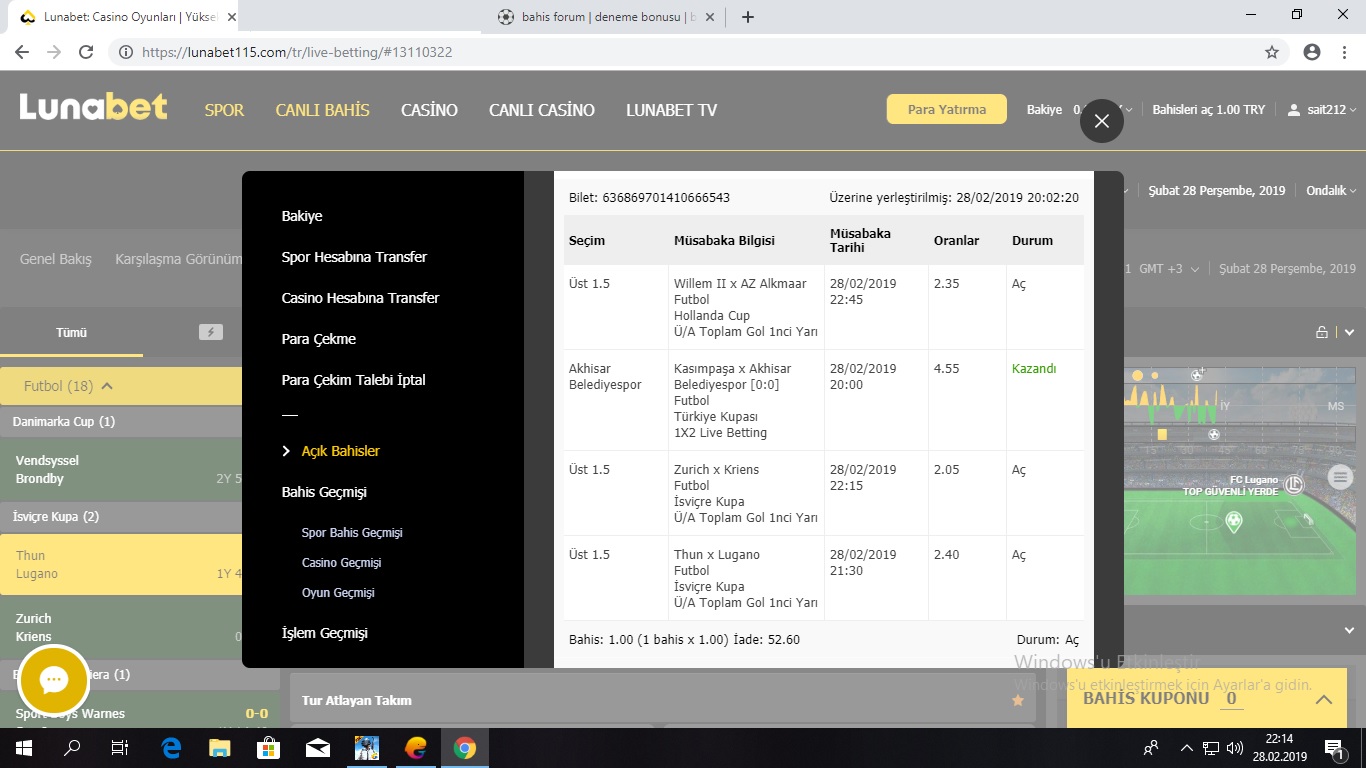Viewport: 1366px width, 768px height.
Task: Click the browser address bar URL
Action: (297, 52)
